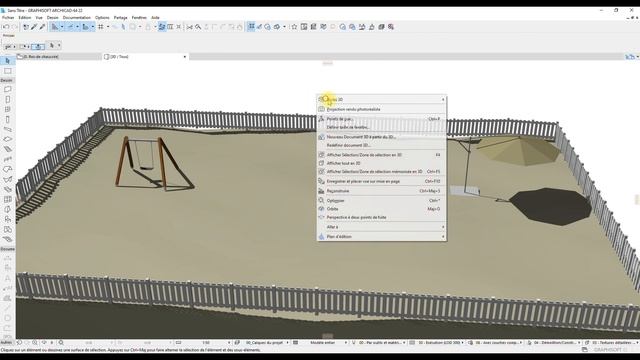This screenshot has width=640, height=360.
Task: Select the Wall tool in the toolbox
Action: coord(7,89)
